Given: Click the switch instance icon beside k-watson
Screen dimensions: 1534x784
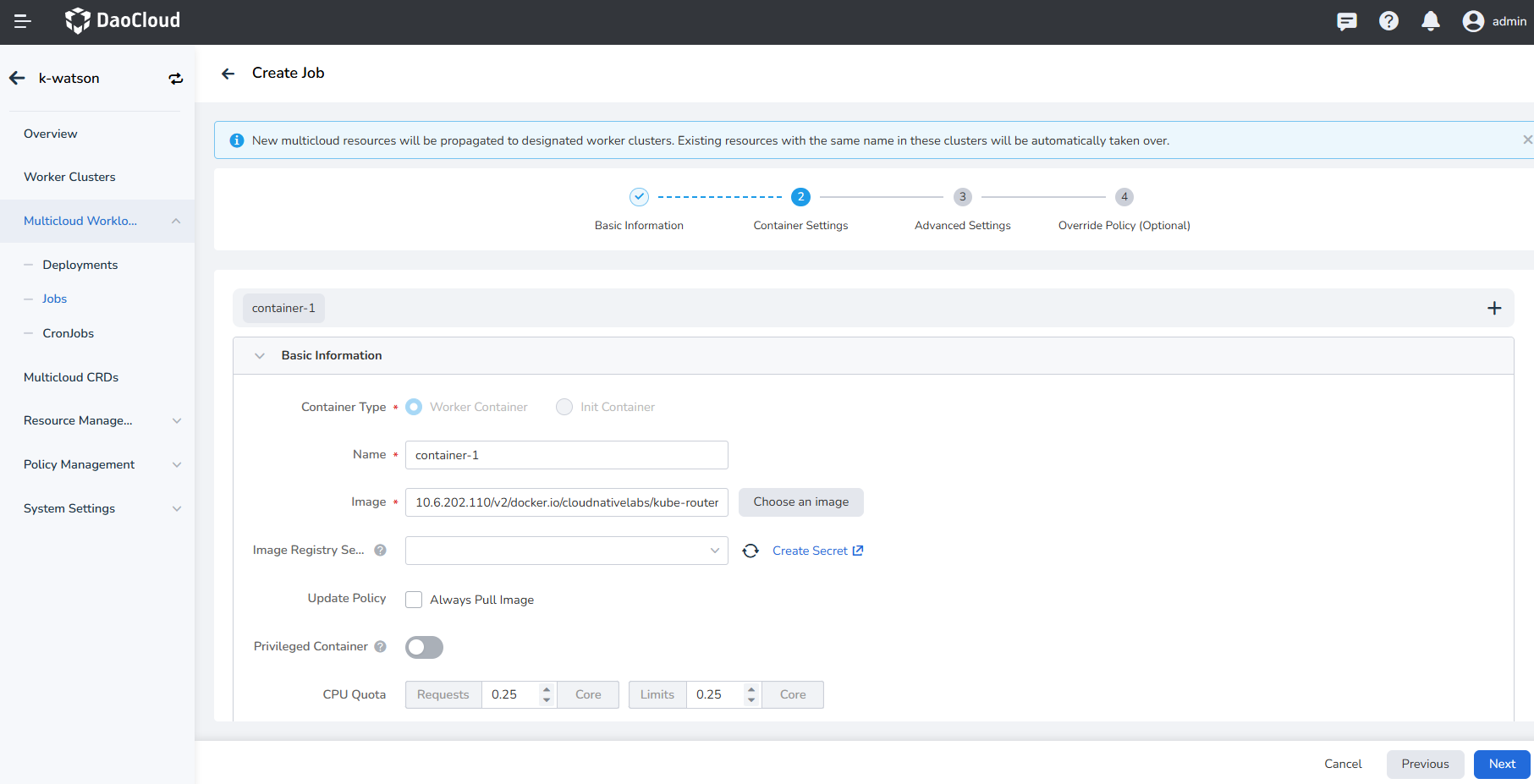Looking at the screenshot, I should point(175,79).
